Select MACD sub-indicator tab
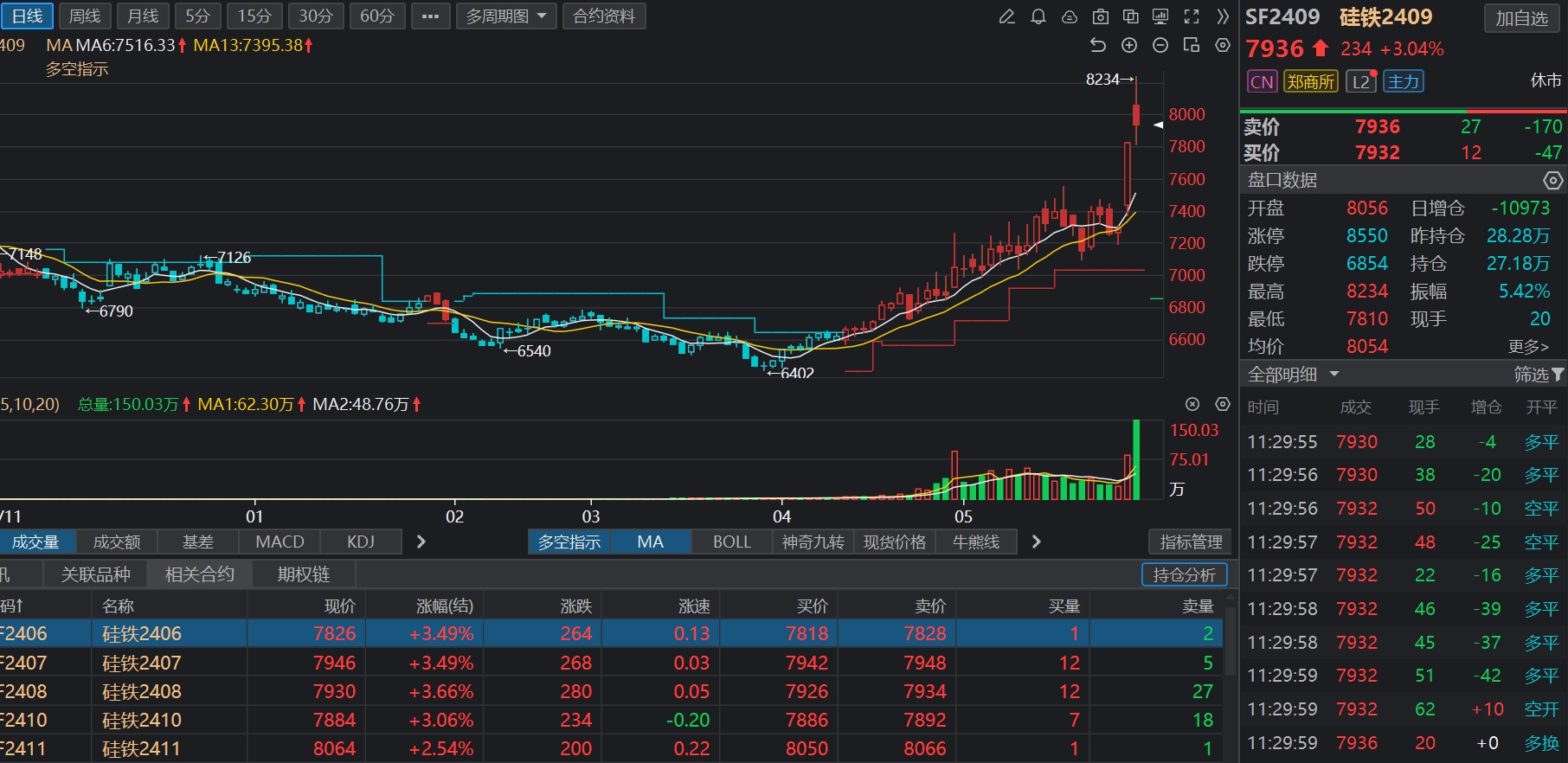 (x=280, y=542)
